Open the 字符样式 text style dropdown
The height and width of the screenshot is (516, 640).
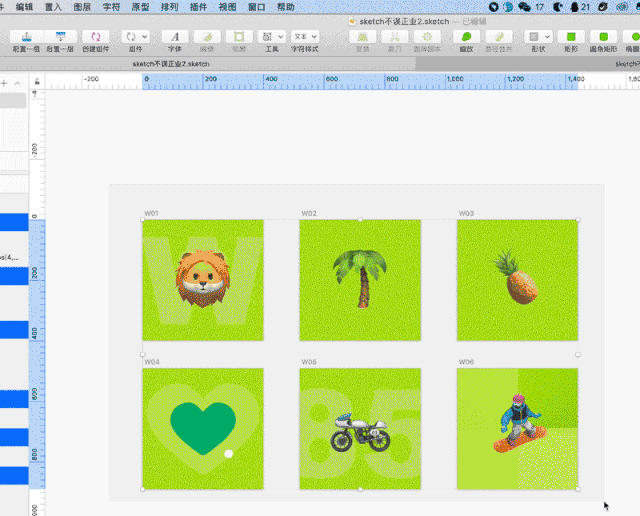(314, 37)
